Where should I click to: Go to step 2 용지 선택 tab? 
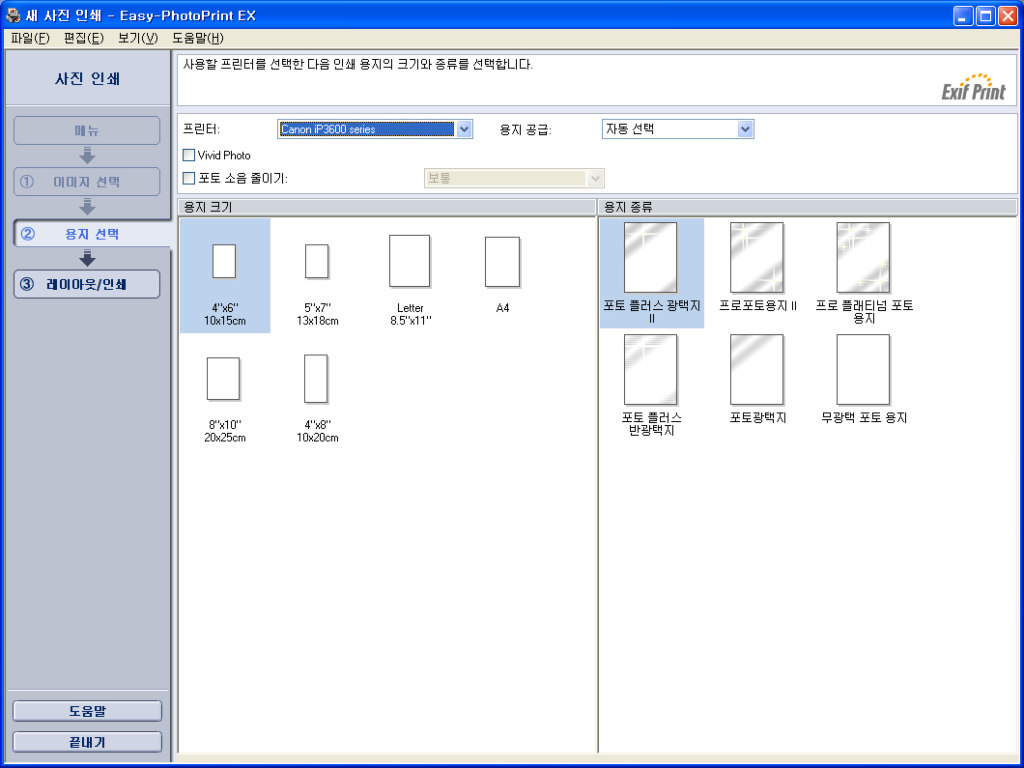pos(91,234)
